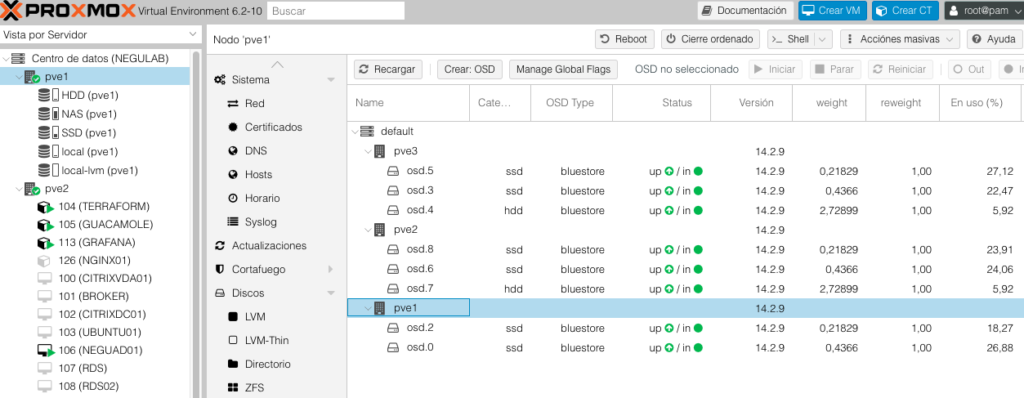Select osd.4 drive icon
Image resolution: width=1024 pixels, height=398 pixels.
(x=392, y=210)
